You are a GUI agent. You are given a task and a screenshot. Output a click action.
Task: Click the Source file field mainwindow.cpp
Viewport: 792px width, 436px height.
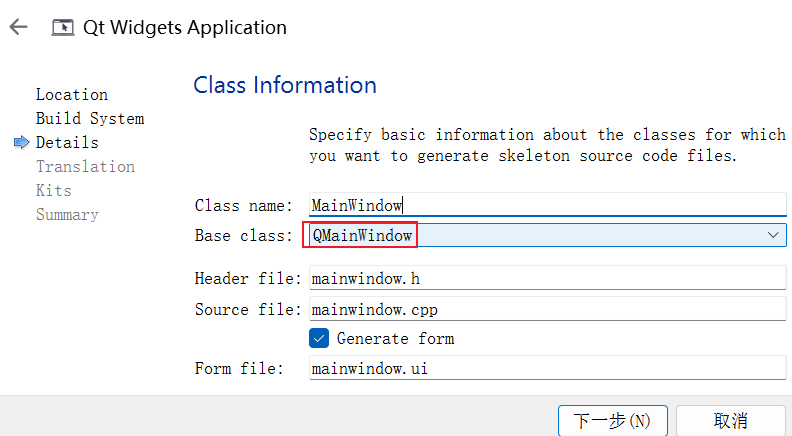[x=548, y=309]
